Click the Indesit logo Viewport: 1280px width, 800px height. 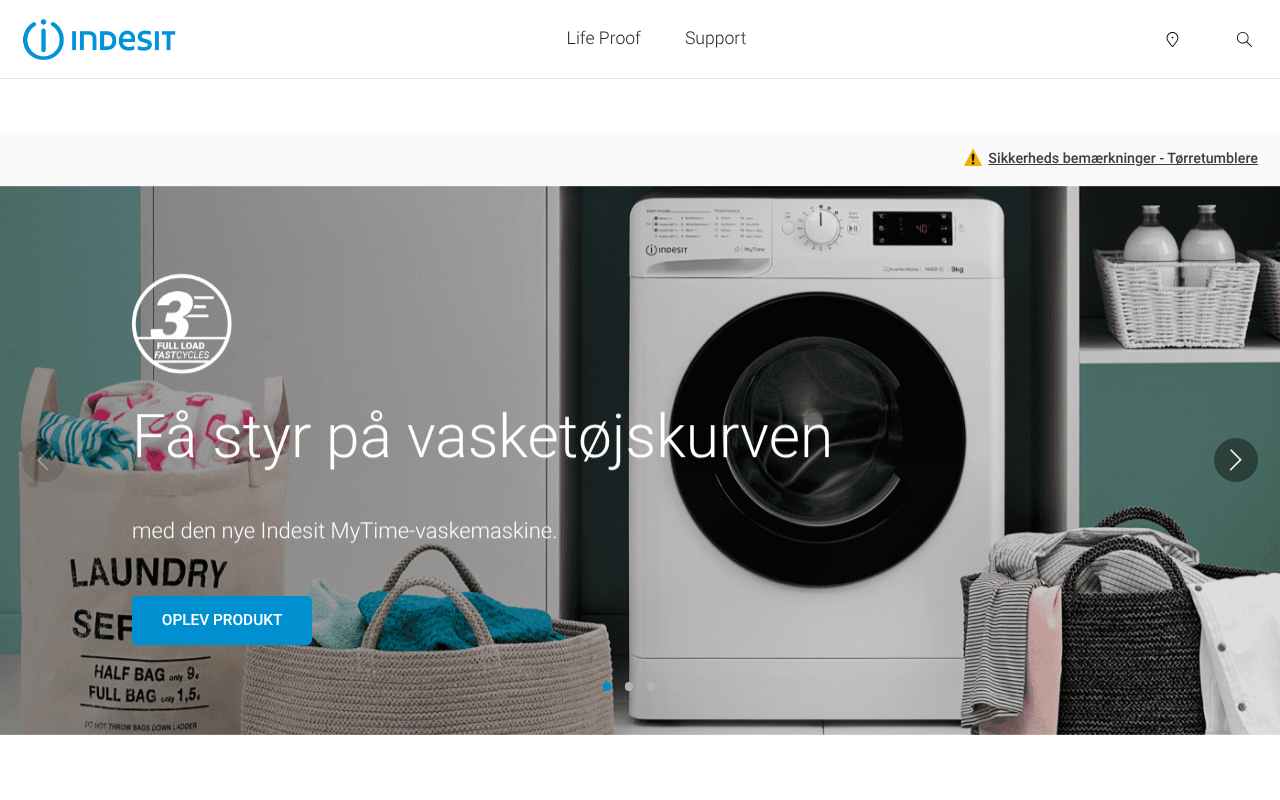click(99, 39)
